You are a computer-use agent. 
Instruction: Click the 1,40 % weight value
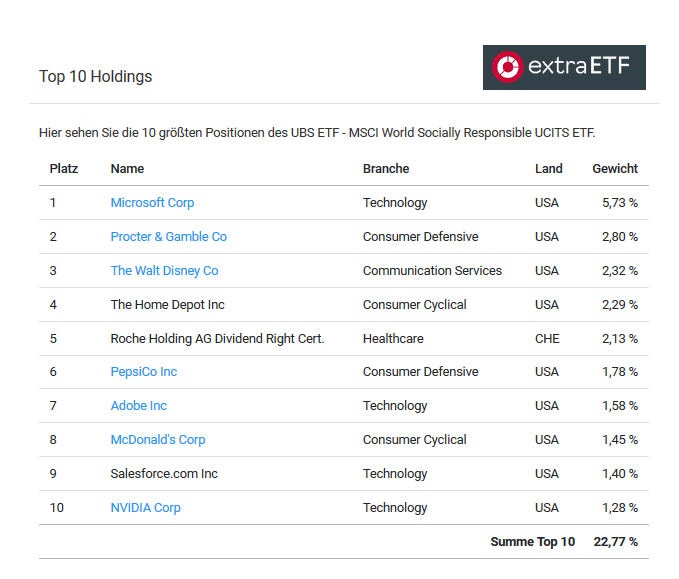click(x=620, y=474)
